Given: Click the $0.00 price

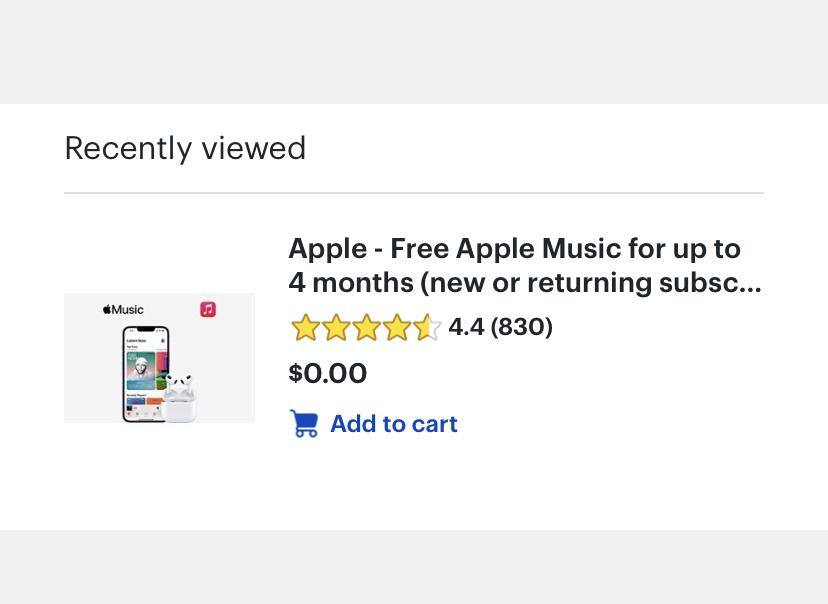Looking at the screenshot, I should (328, 373).
